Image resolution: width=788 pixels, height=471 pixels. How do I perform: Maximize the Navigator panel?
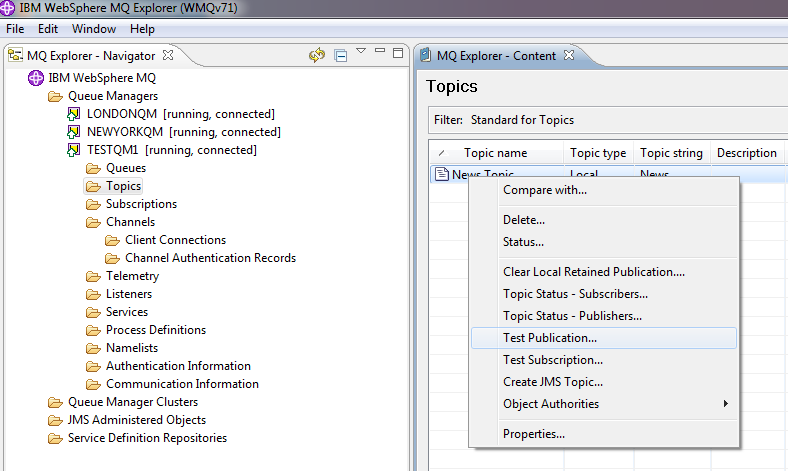[x=398, y=53]
